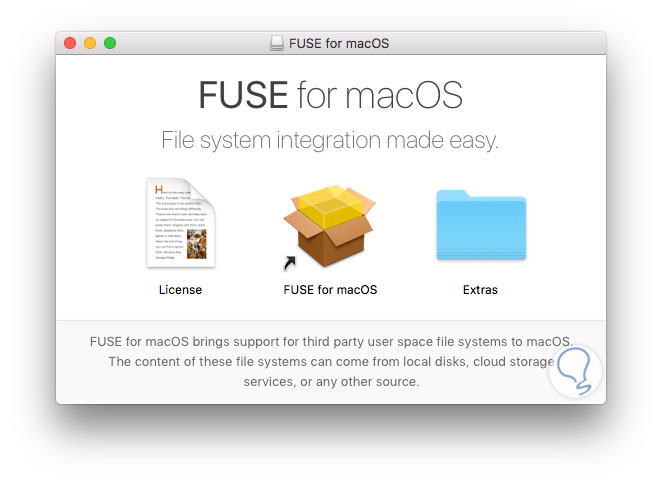Zoom the window with the green button
Image resolution: width=662 pixels, height=484 pixels.
click(110, 43)
